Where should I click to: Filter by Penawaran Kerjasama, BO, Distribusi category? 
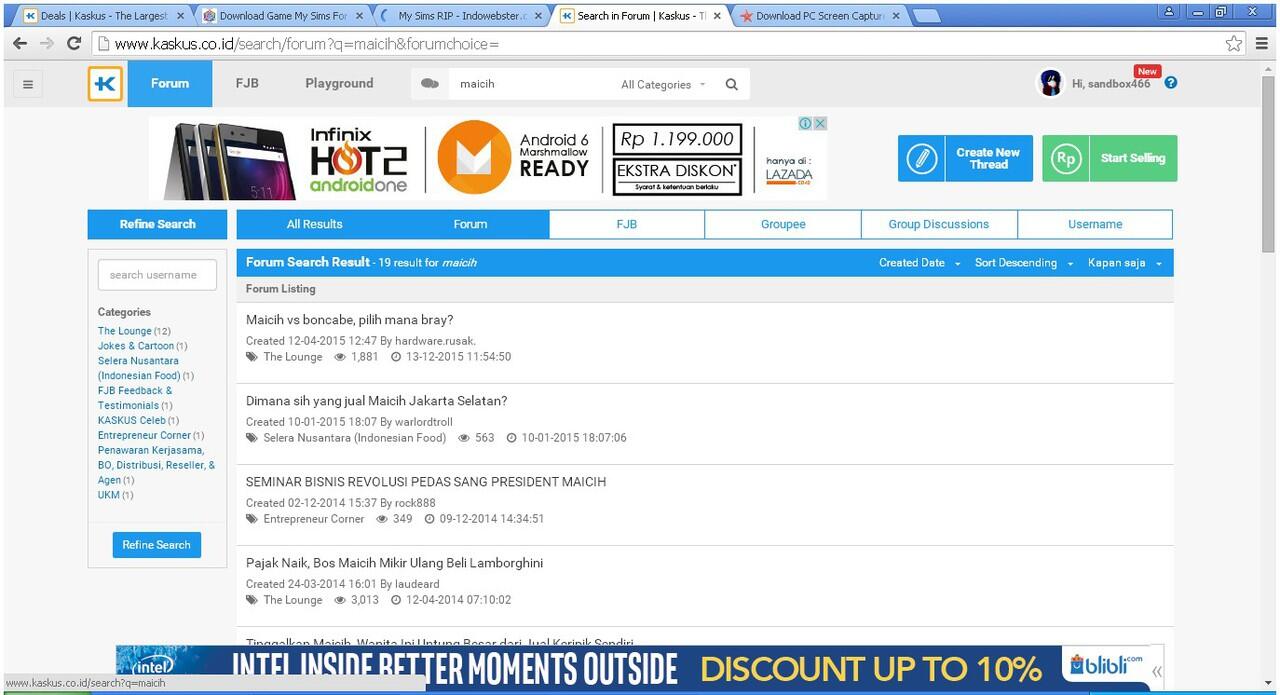click(156, 465)
